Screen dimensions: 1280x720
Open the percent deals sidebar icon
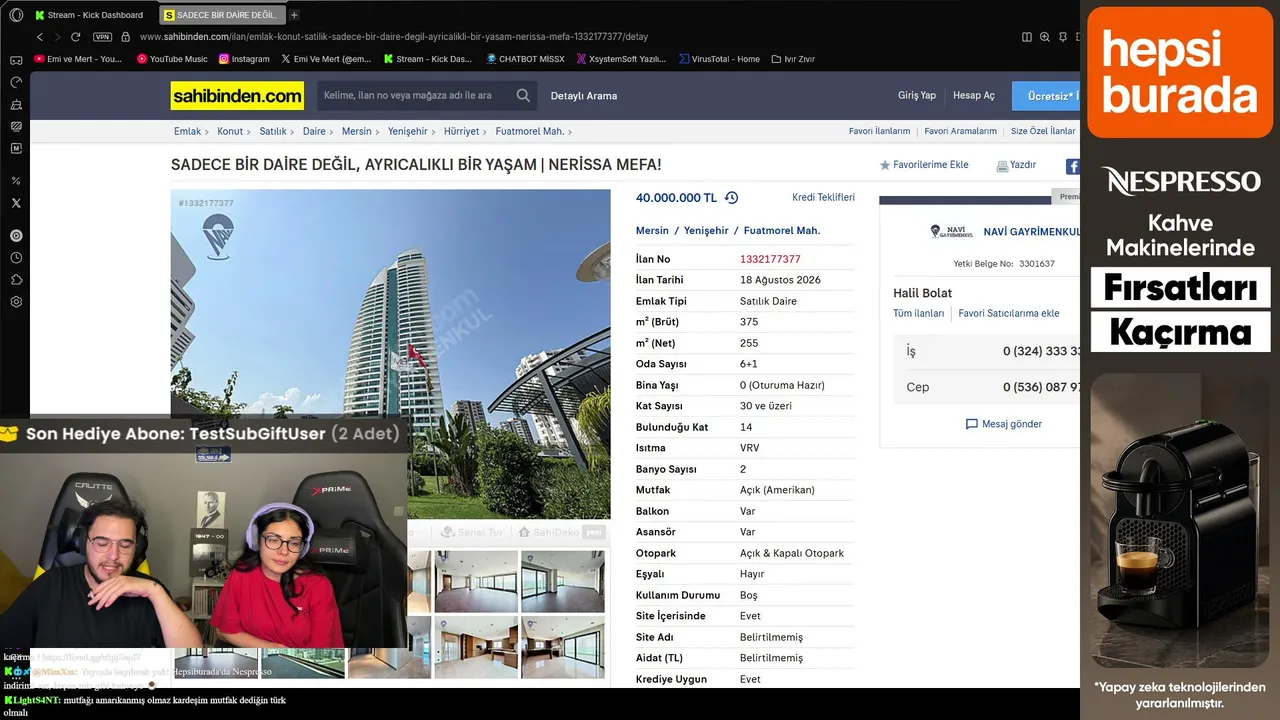(x=16, y=181)
